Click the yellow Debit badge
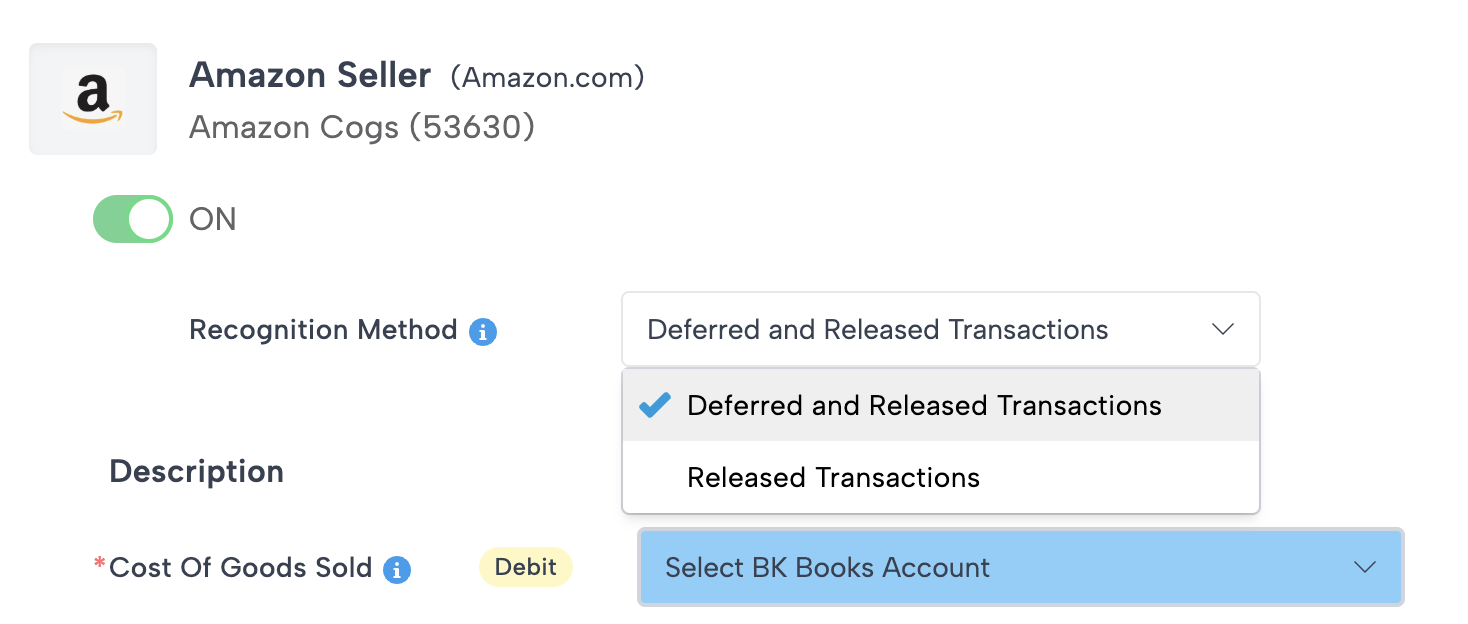The width and height of the screenshot is (1468, 624). tap(526, 567)
